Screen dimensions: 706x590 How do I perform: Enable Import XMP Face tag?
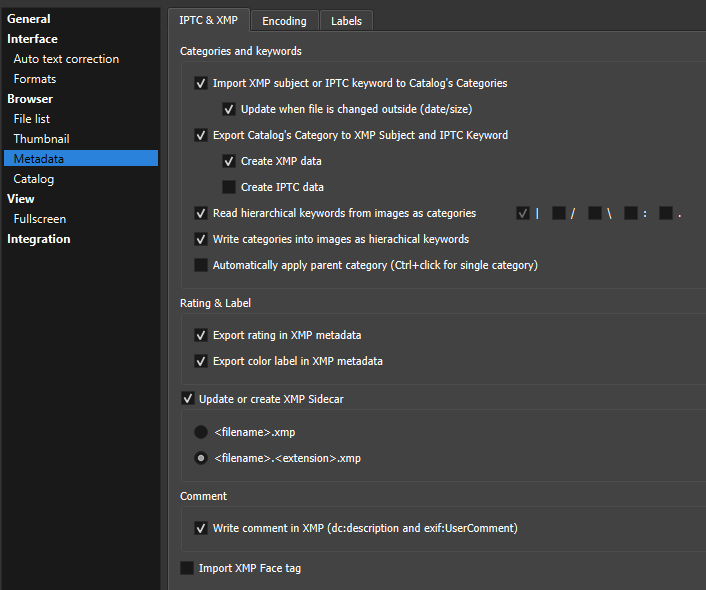coord(187,568)
